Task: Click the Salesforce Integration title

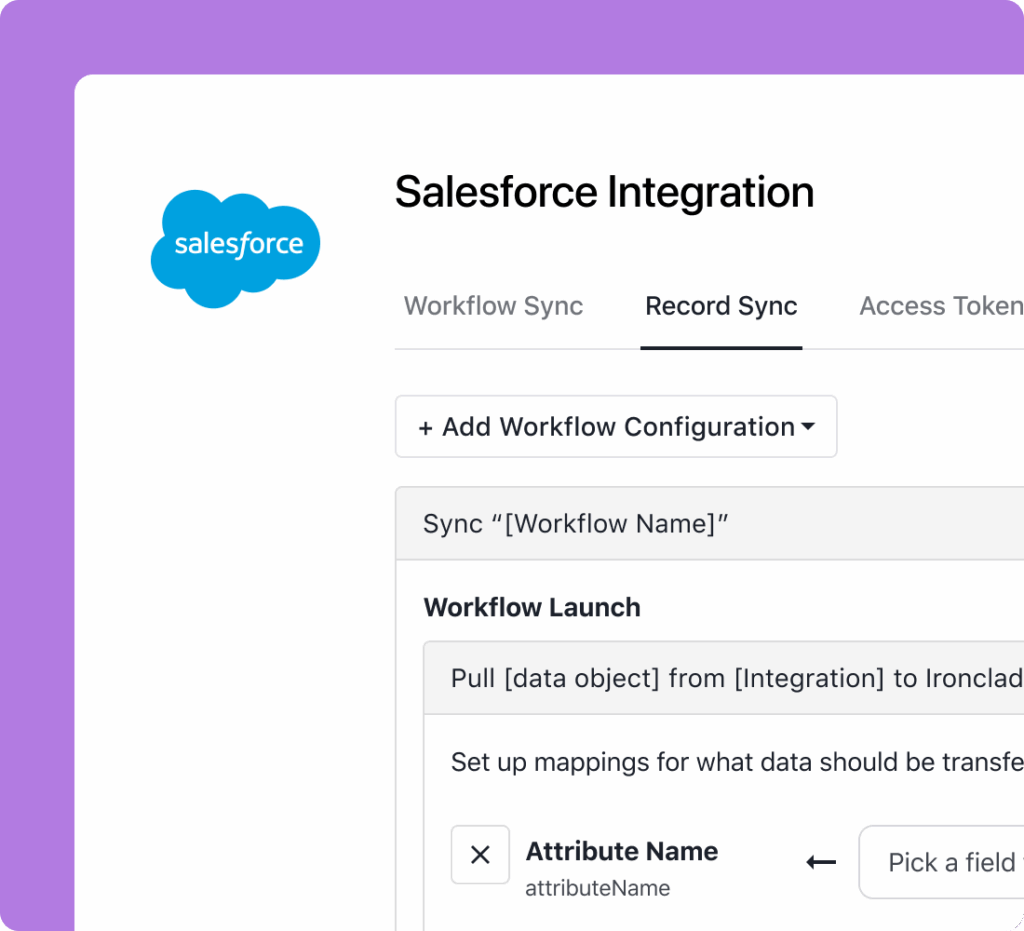Action: click(604, 192)
